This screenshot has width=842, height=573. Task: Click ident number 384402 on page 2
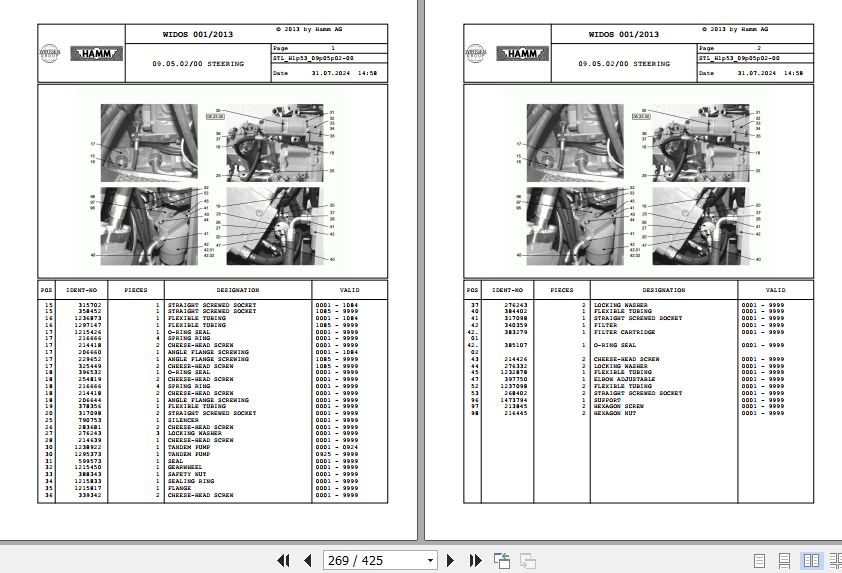pos(516,311)
